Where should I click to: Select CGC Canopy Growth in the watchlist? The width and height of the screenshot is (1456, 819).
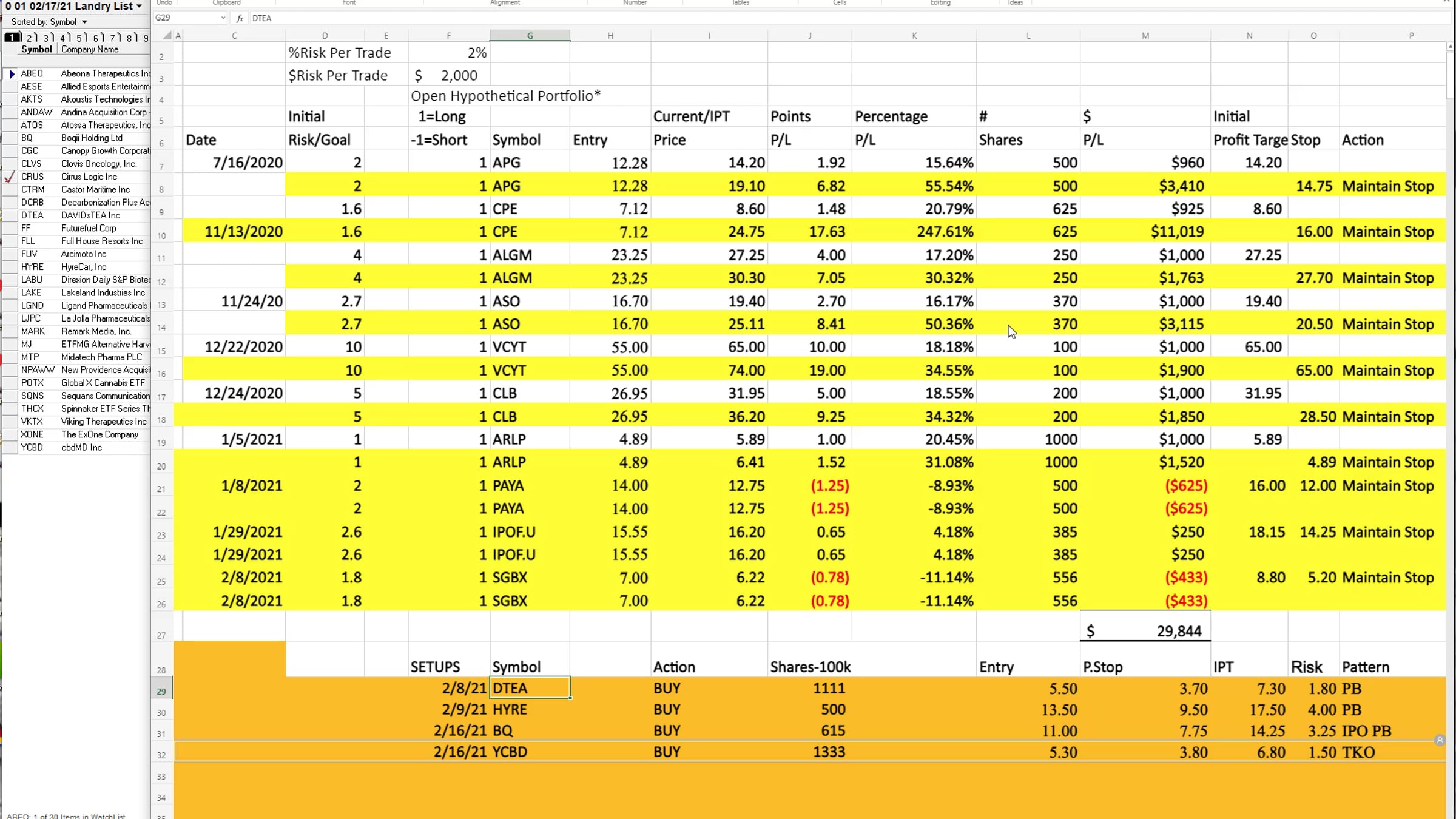[85, 151]
